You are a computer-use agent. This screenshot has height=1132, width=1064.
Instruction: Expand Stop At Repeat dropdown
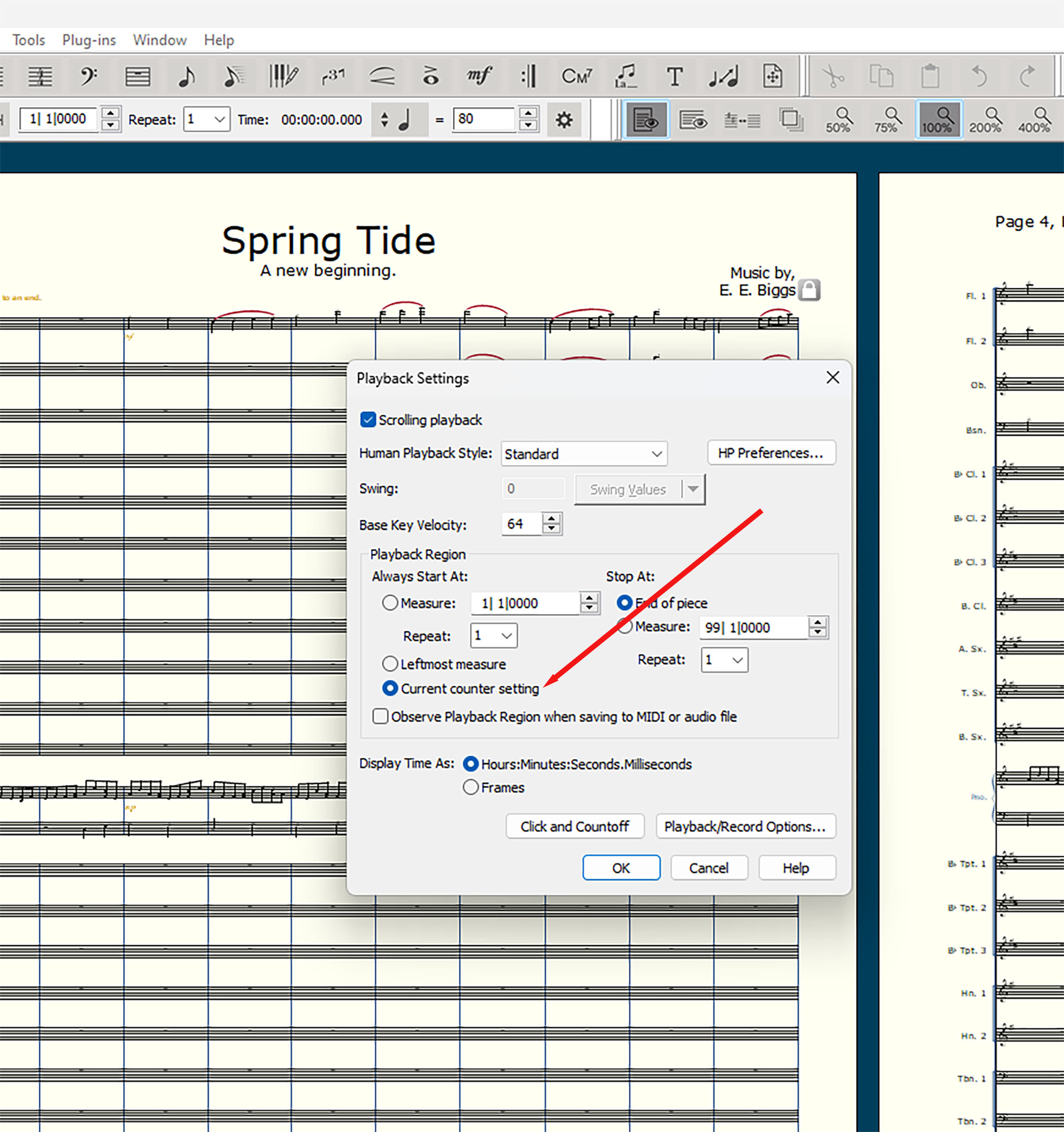[x=724, y=660]
